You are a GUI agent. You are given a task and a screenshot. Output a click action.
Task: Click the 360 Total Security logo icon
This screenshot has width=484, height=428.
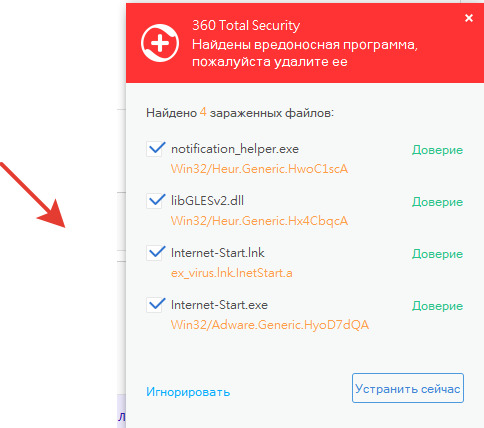pyautogui.click(x=160, y=43)
